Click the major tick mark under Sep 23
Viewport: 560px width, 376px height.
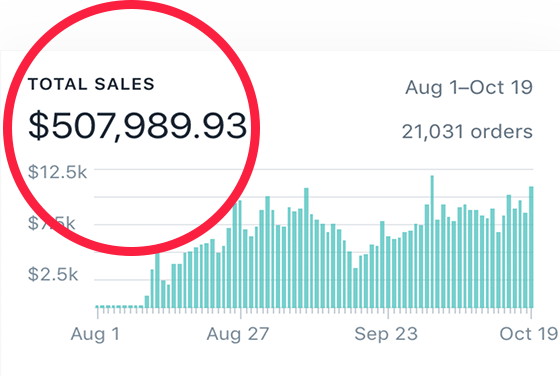point(388,313)
